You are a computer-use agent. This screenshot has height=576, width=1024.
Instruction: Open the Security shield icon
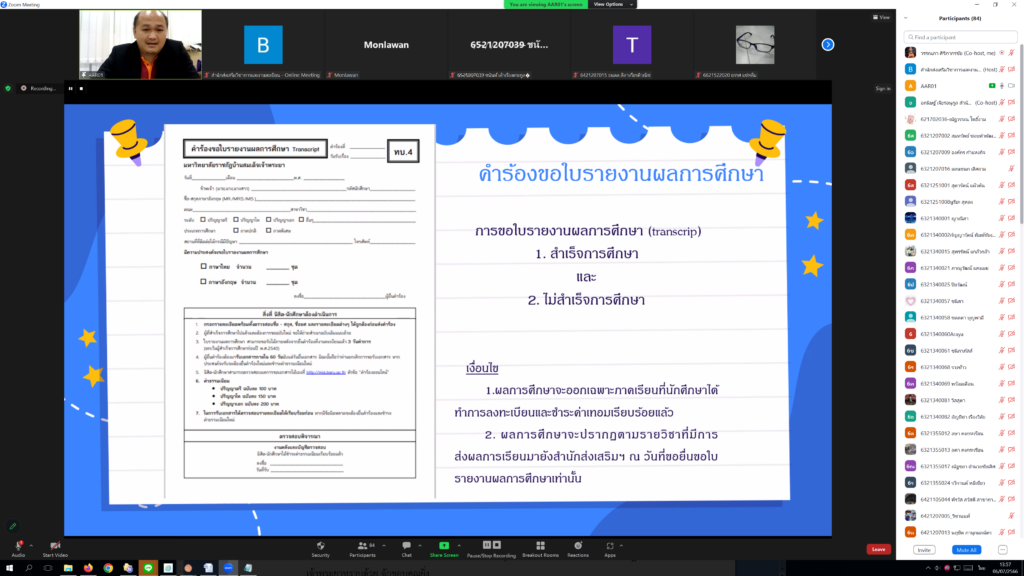point(320,546)
